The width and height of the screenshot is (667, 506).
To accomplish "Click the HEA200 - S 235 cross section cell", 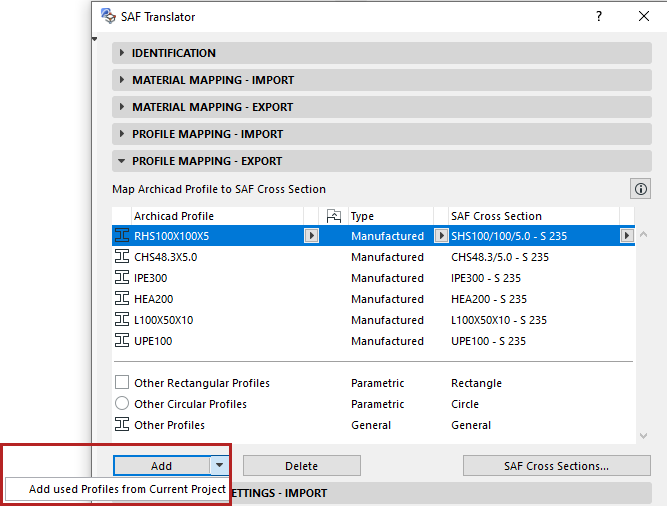I will (489, 299).
